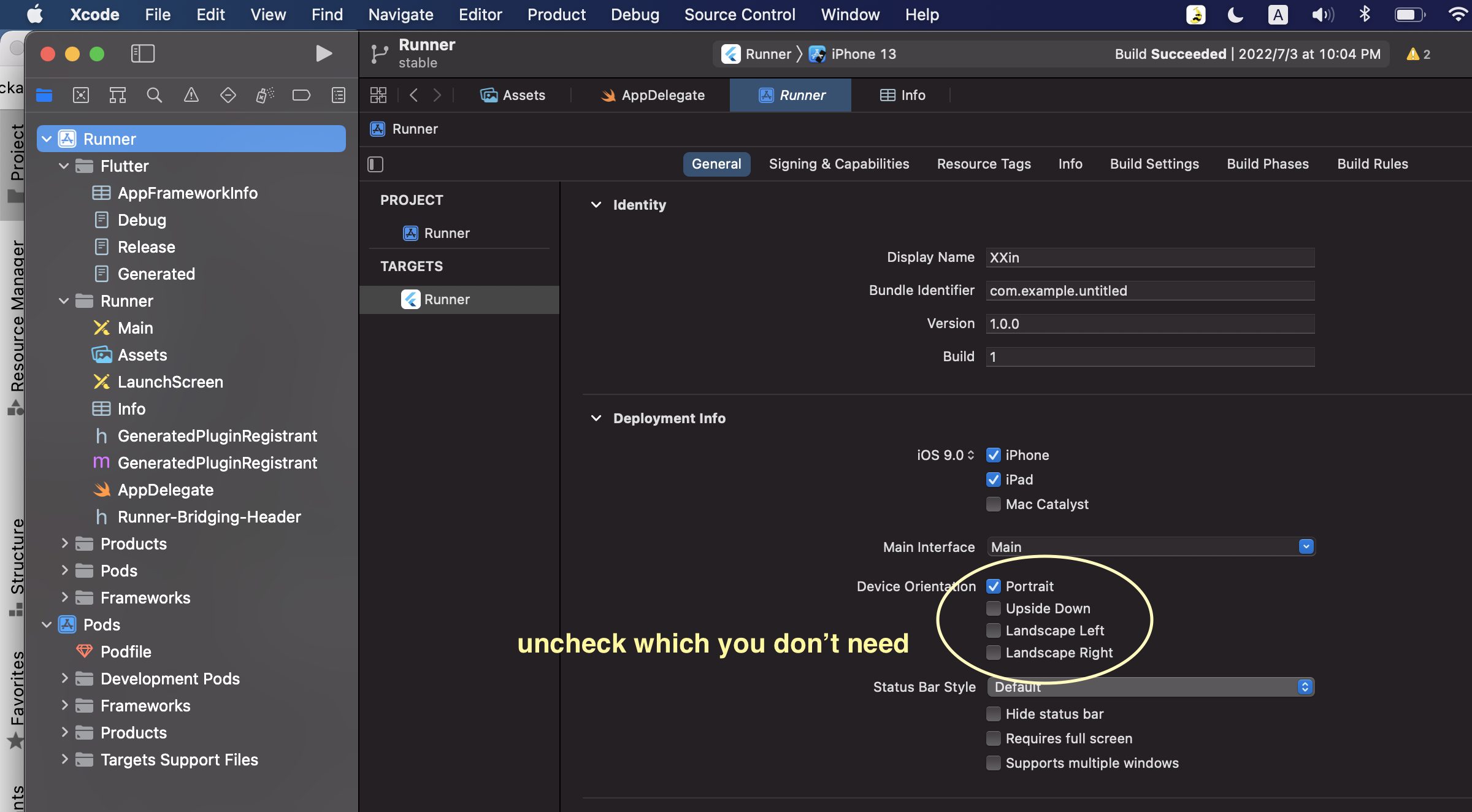
Task: Open the issue navigator warning icon
Action: 191,95
